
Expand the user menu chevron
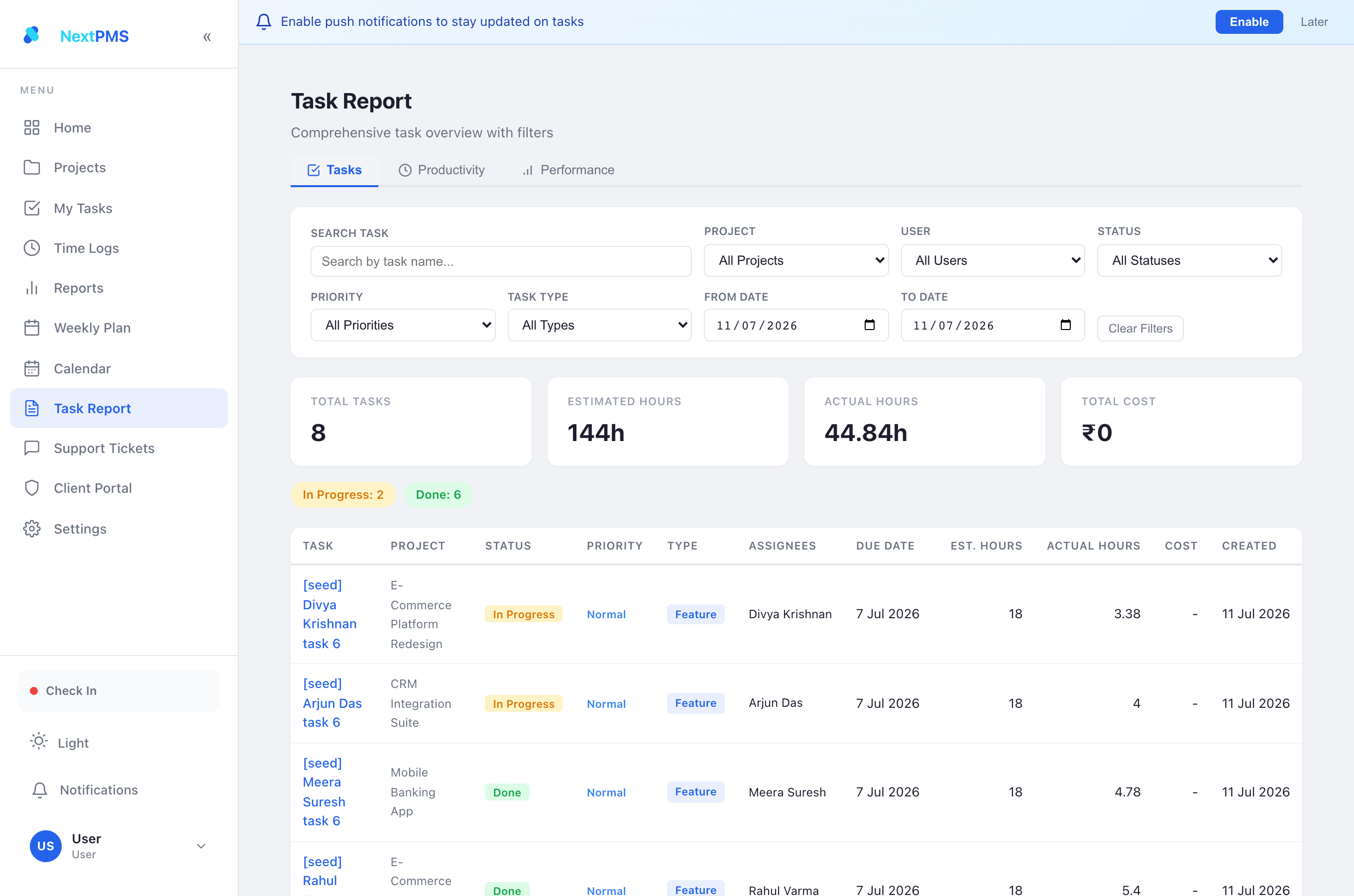[201, 846]
